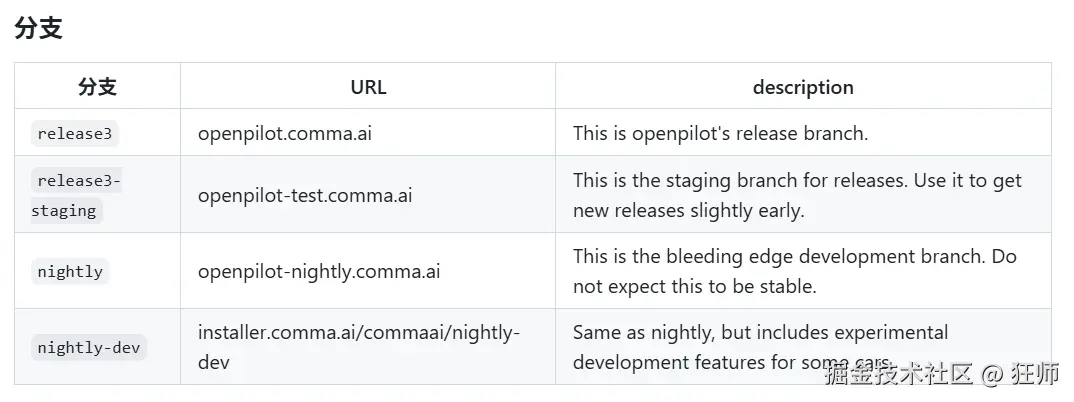Click the 分支 column header cell
Viewport: 1074px width, 402px height.
[97, 87]
